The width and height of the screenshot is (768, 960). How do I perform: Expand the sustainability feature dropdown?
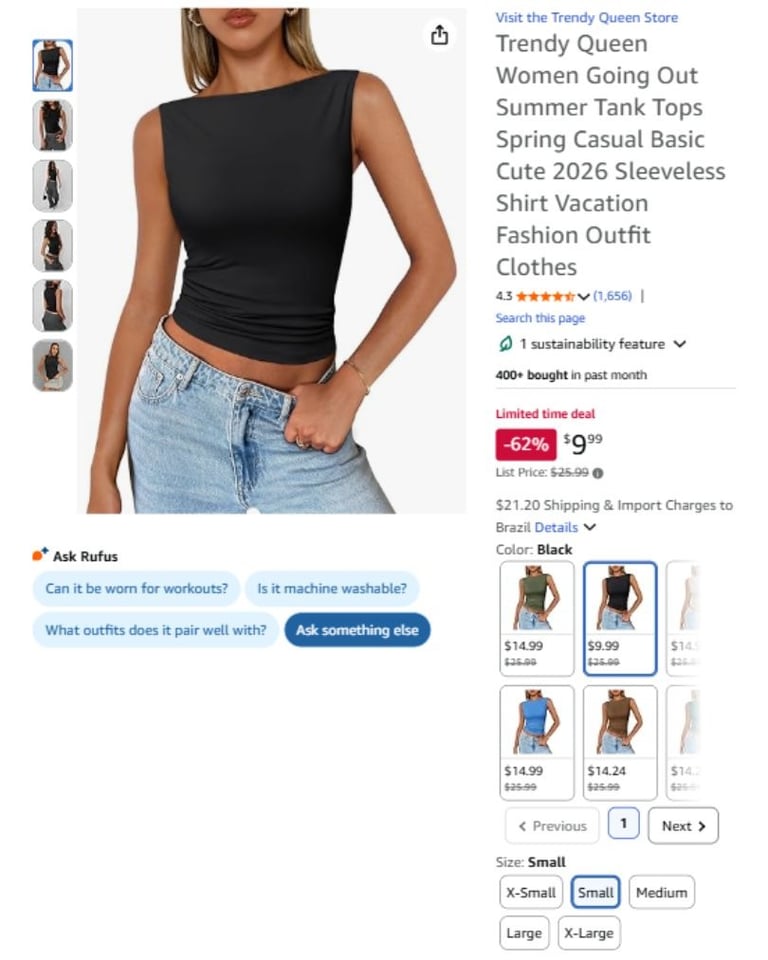(x=680, y=344)
